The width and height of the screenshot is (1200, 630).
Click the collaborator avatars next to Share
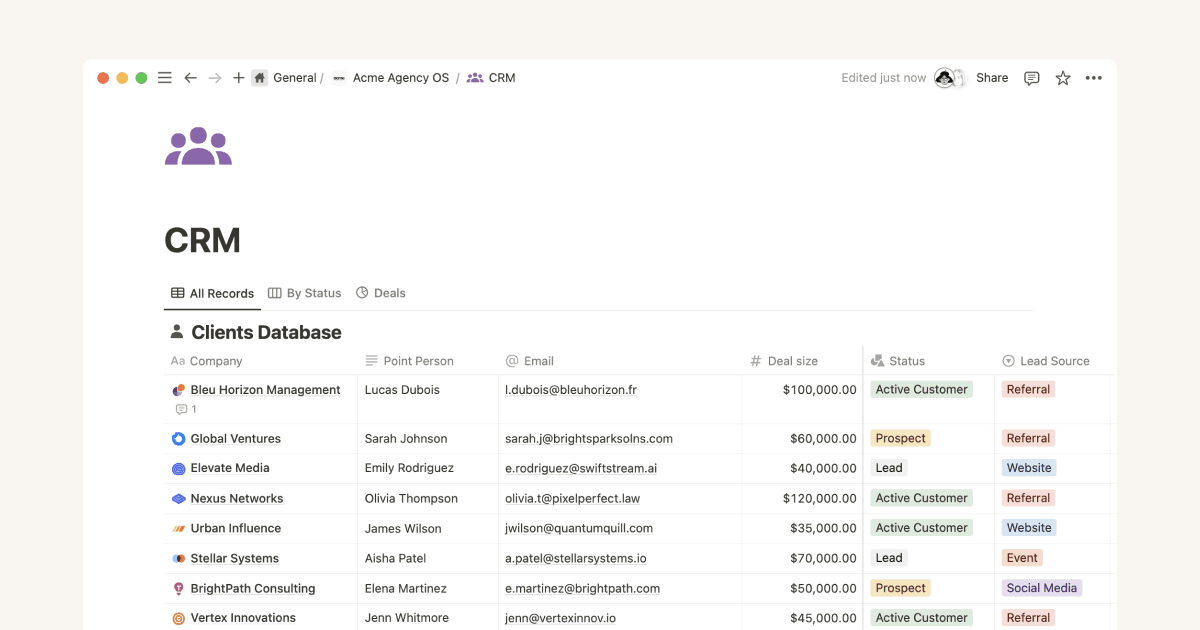(946, 77)
